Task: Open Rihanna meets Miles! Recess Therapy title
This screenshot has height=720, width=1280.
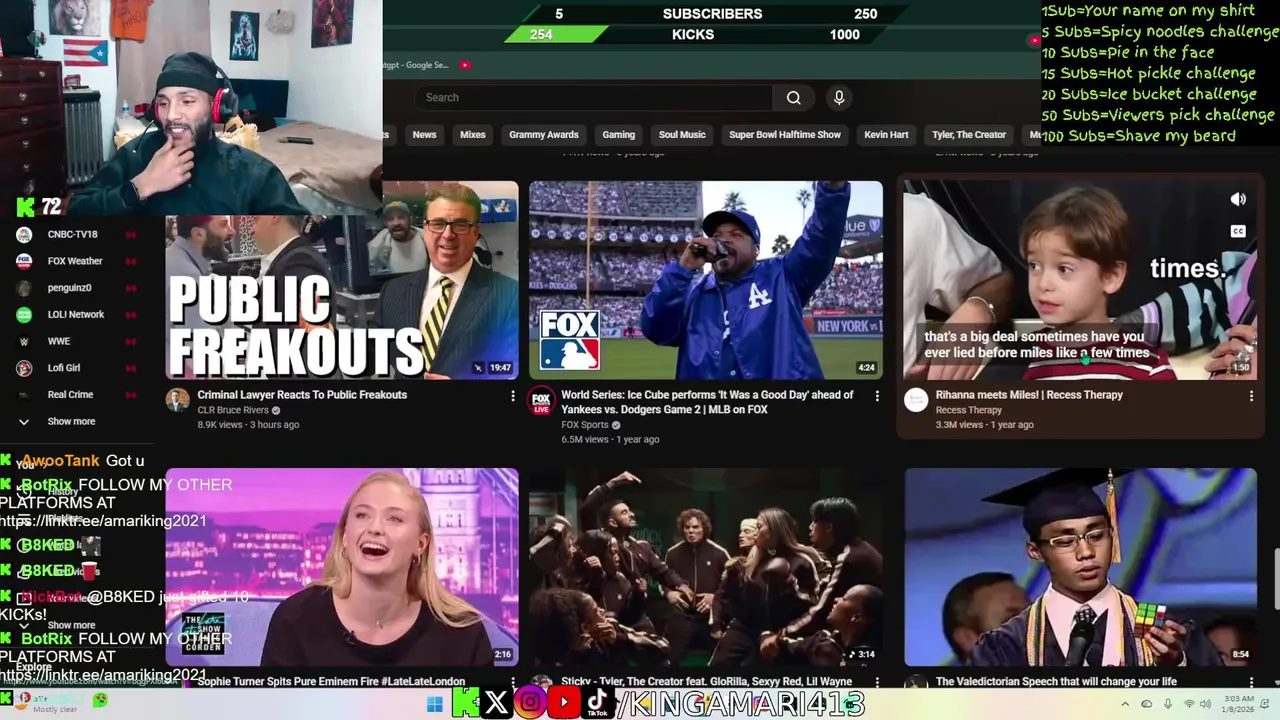Action: coord(1029,395)
